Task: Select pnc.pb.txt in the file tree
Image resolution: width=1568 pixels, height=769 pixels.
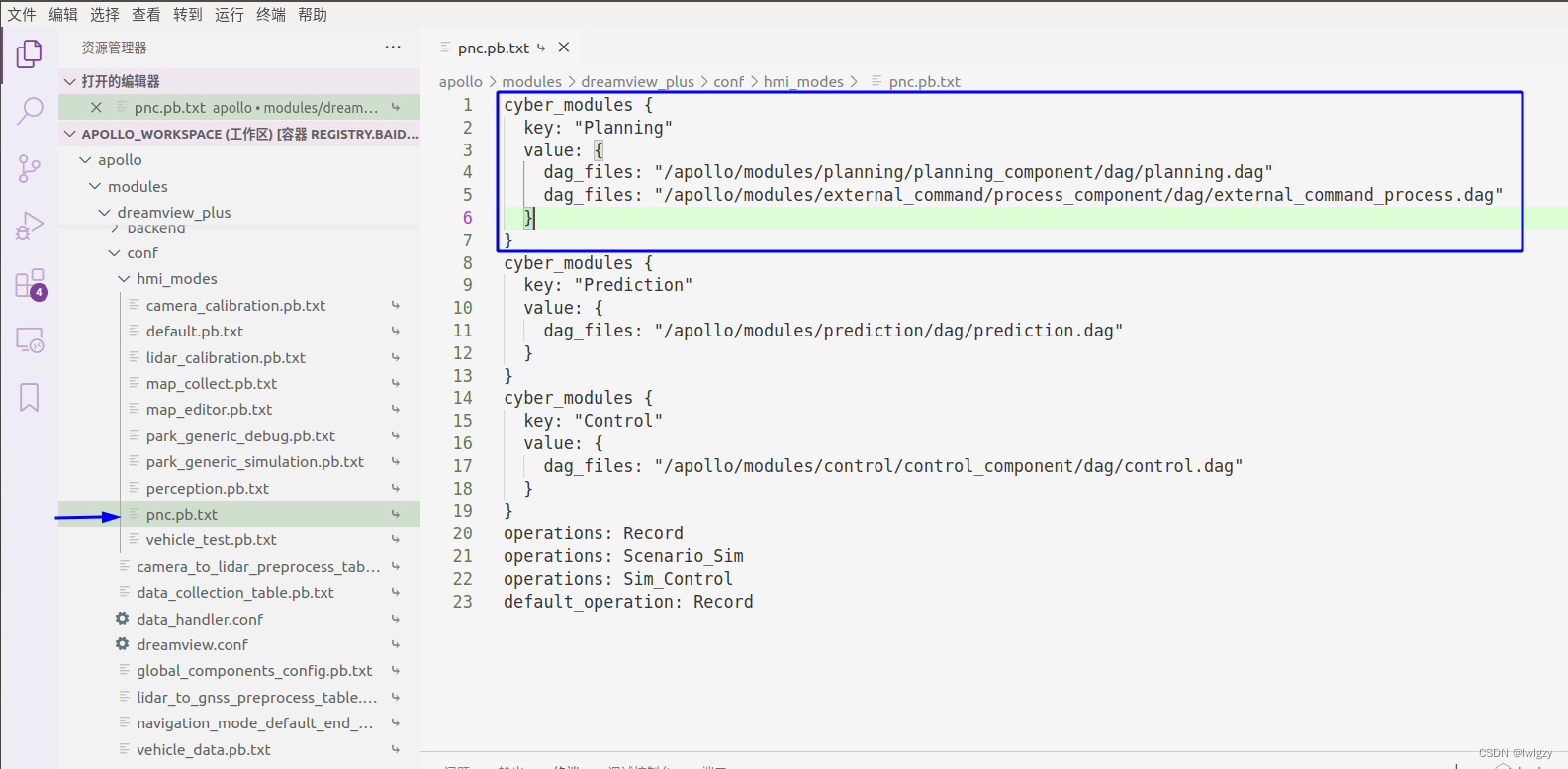Action: click(182, 515)
